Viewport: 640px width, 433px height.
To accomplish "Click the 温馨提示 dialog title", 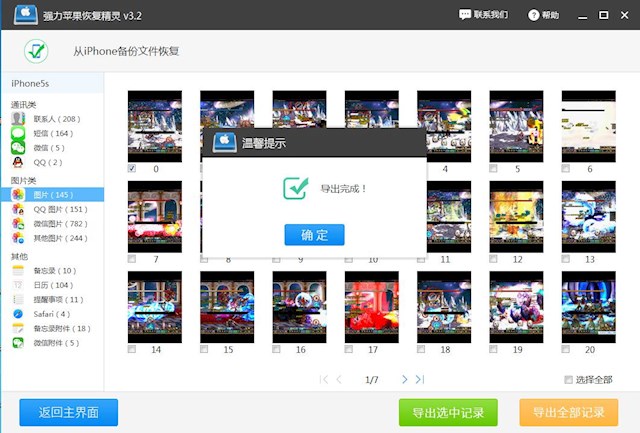I will tap(264, 143).
